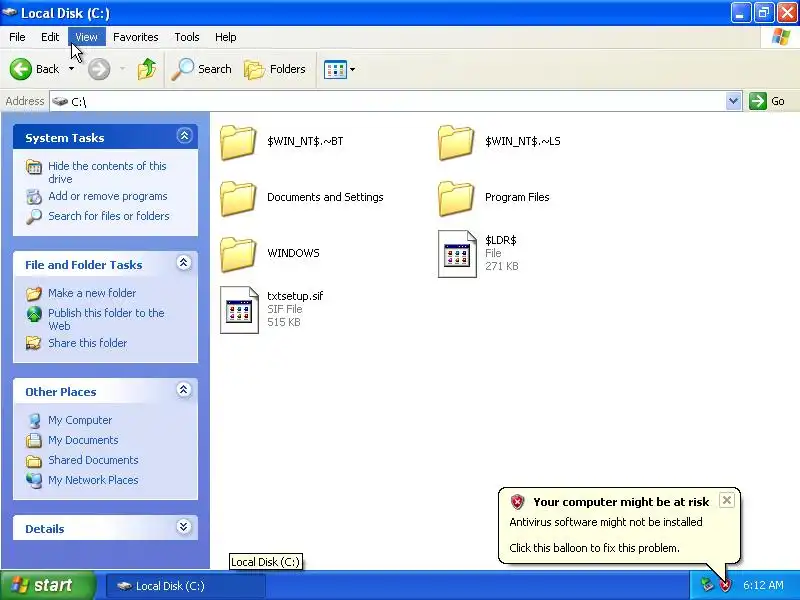Image resolution: width=800 pixels, height=600 pixels.
Task: Open My Documents in Other Places
Action: coord(83,440)
